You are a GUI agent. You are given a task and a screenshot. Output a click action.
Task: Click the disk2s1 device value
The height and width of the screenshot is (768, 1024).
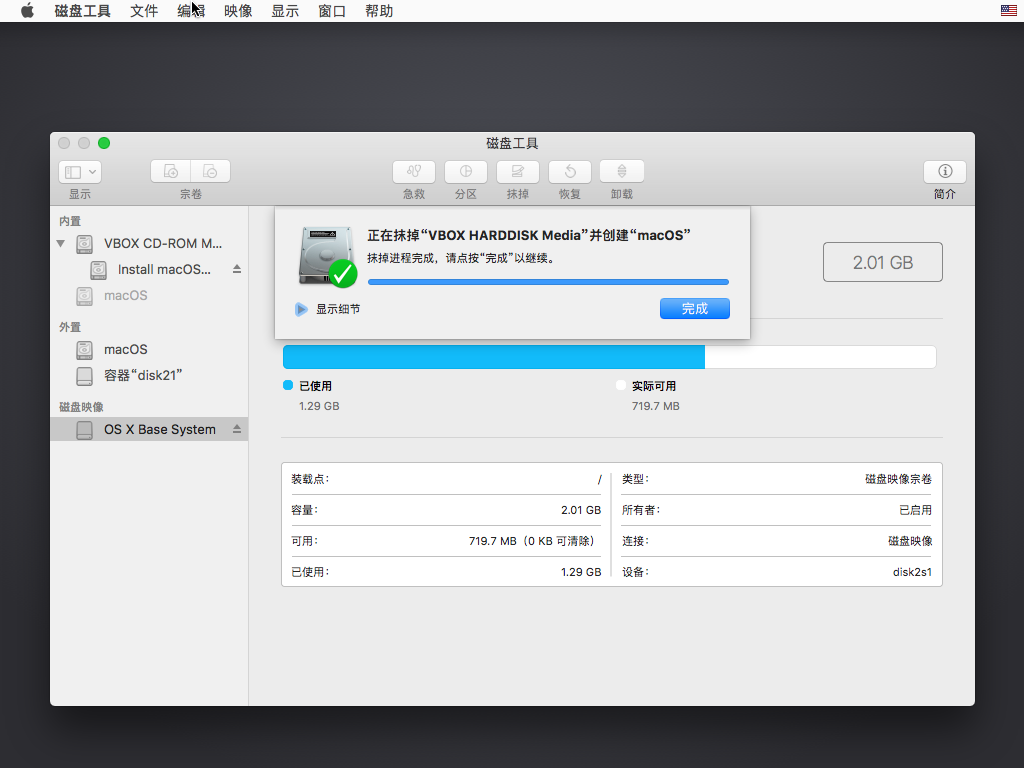tap(912, 572)
